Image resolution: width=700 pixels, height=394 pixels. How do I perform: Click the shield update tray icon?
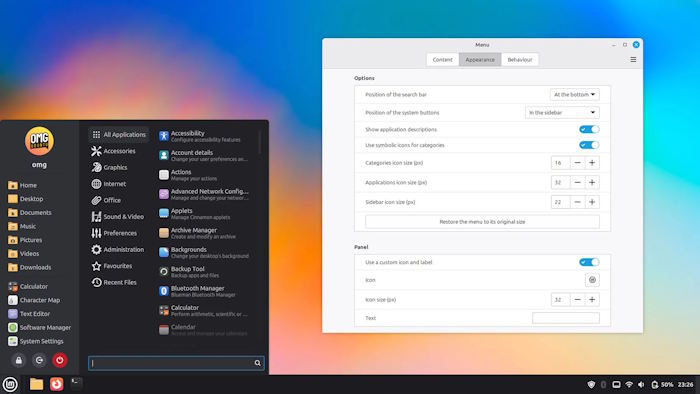click(x=591, y=385)
